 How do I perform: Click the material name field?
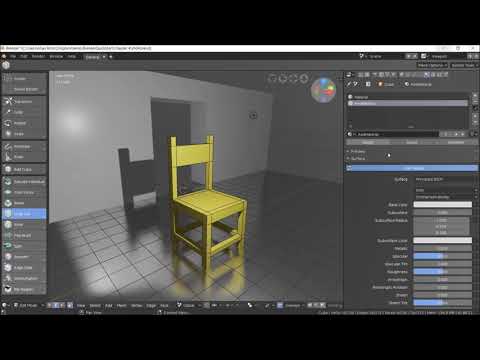pos(397,134)
